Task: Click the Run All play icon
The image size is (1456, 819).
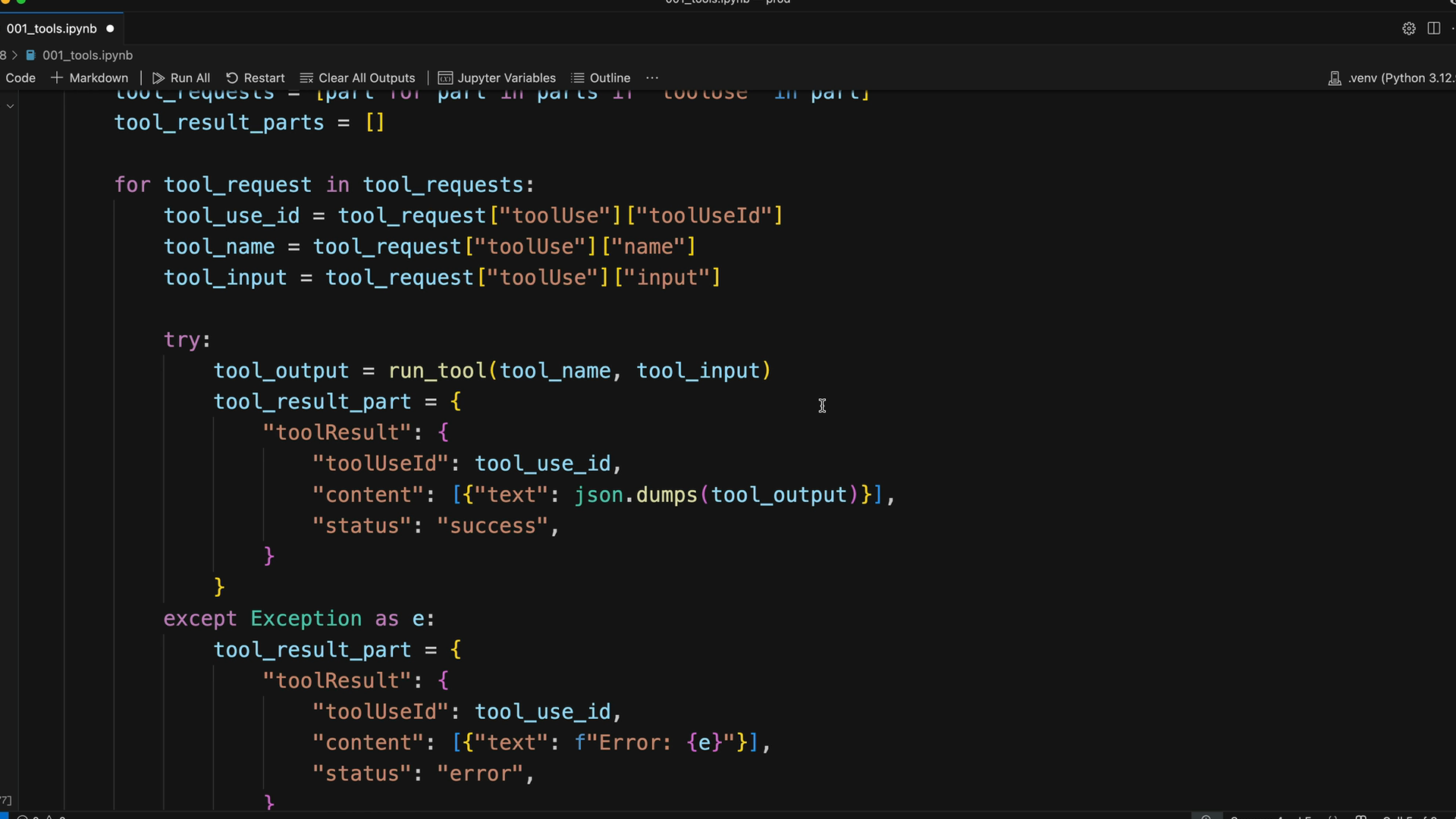Action: pyautogui.click(x=158, y=78)
